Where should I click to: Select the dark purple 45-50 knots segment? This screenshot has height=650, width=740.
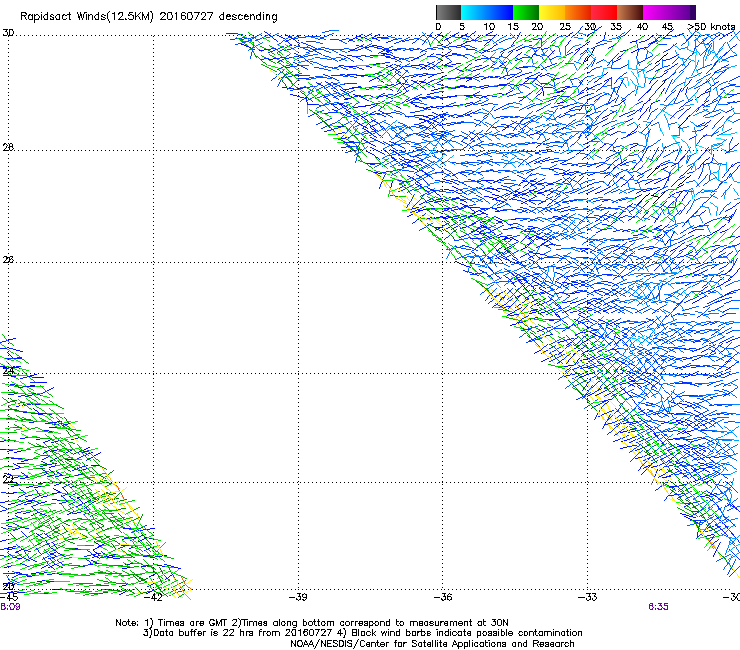click(682, 12)
